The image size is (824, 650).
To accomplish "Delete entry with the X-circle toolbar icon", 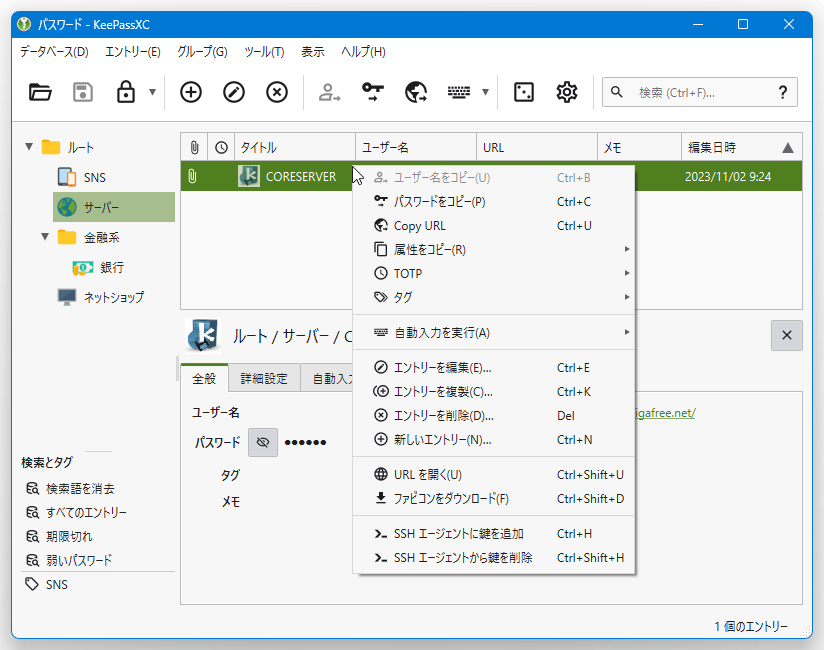I will point(277,92).
